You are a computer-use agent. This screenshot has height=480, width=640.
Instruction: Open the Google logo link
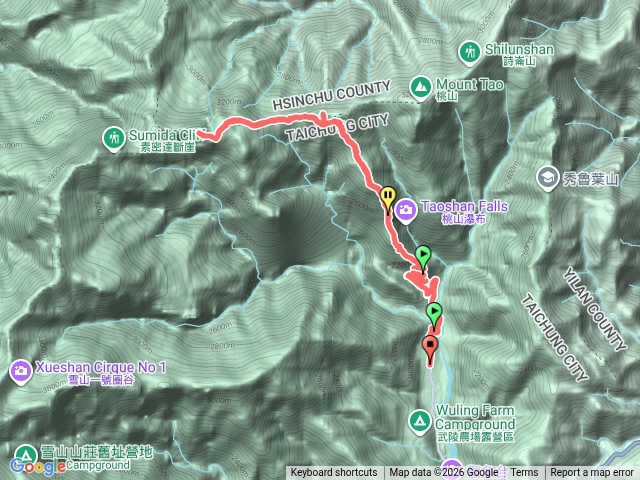[x=37, y=467]
